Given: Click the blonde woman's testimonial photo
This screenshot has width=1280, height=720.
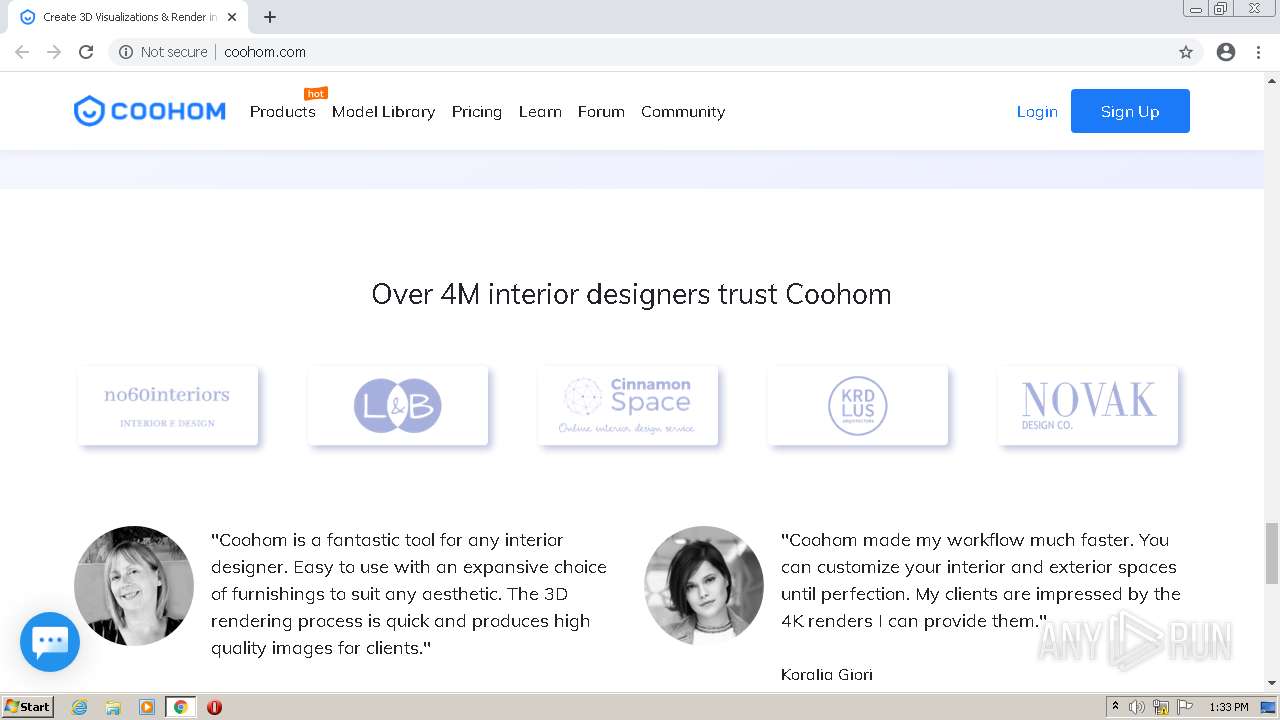Looking at the screenshot, I should click(134, 586).
